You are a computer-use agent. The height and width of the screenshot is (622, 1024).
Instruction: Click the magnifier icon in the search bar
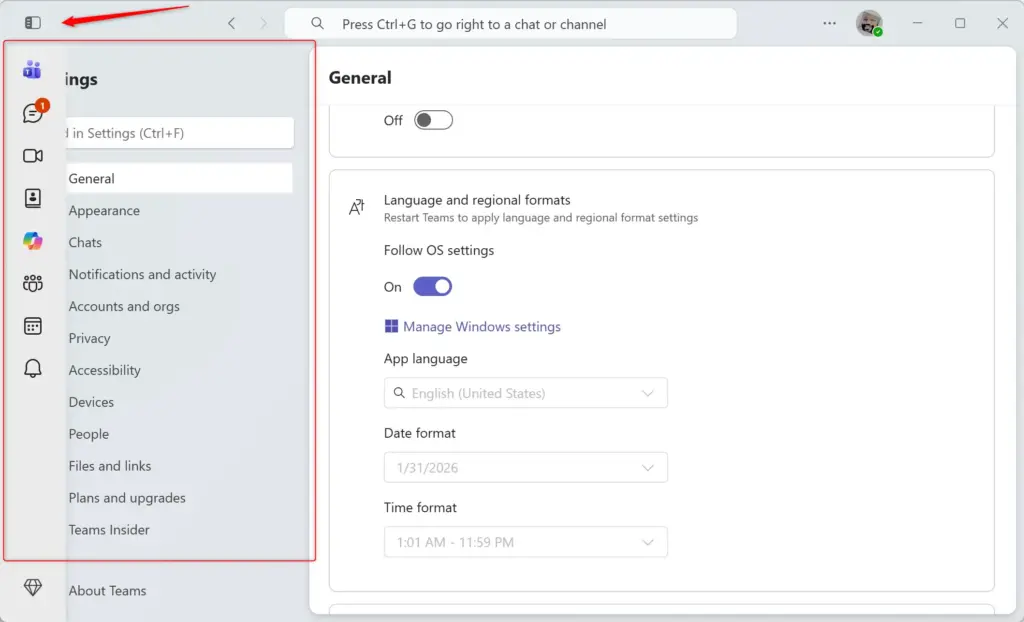[x=317, y=24]
